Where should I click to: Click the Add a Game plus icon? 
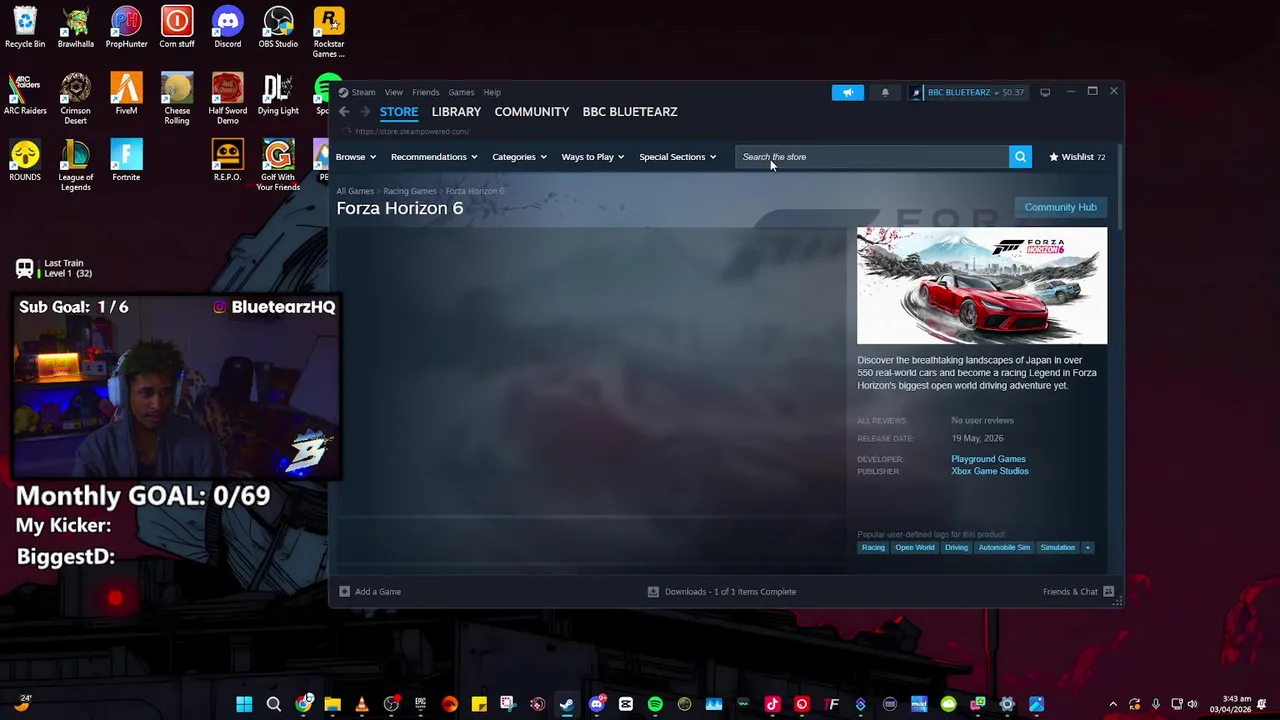coord(344,591)
